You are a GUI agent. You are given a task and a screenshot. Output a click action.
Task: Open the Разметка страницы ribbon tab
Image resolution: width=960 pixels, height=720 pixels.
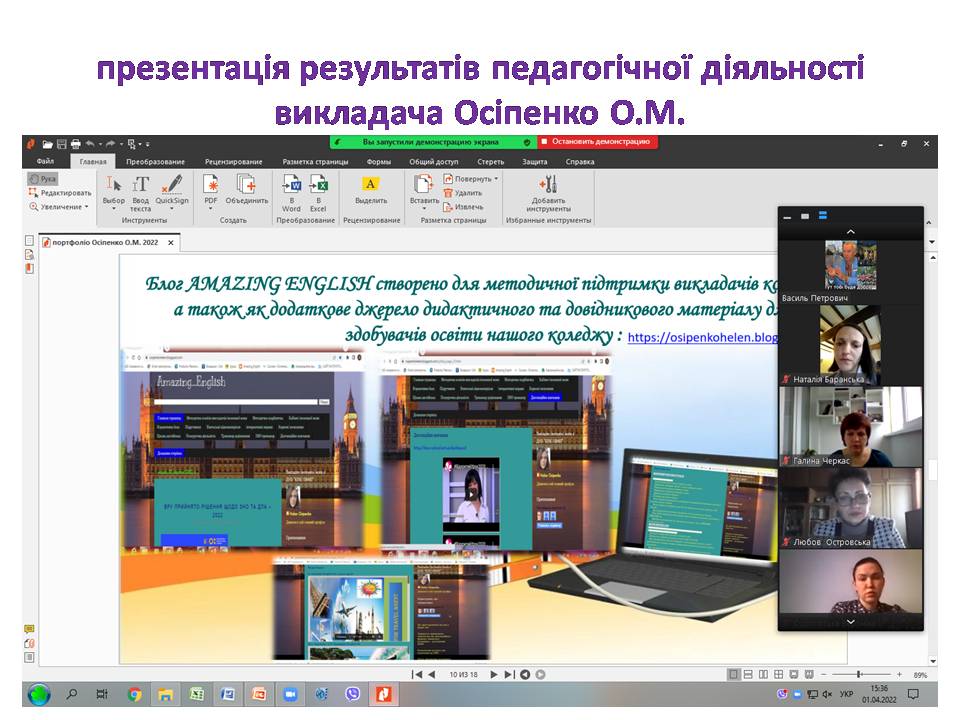(x=315, y=162)
